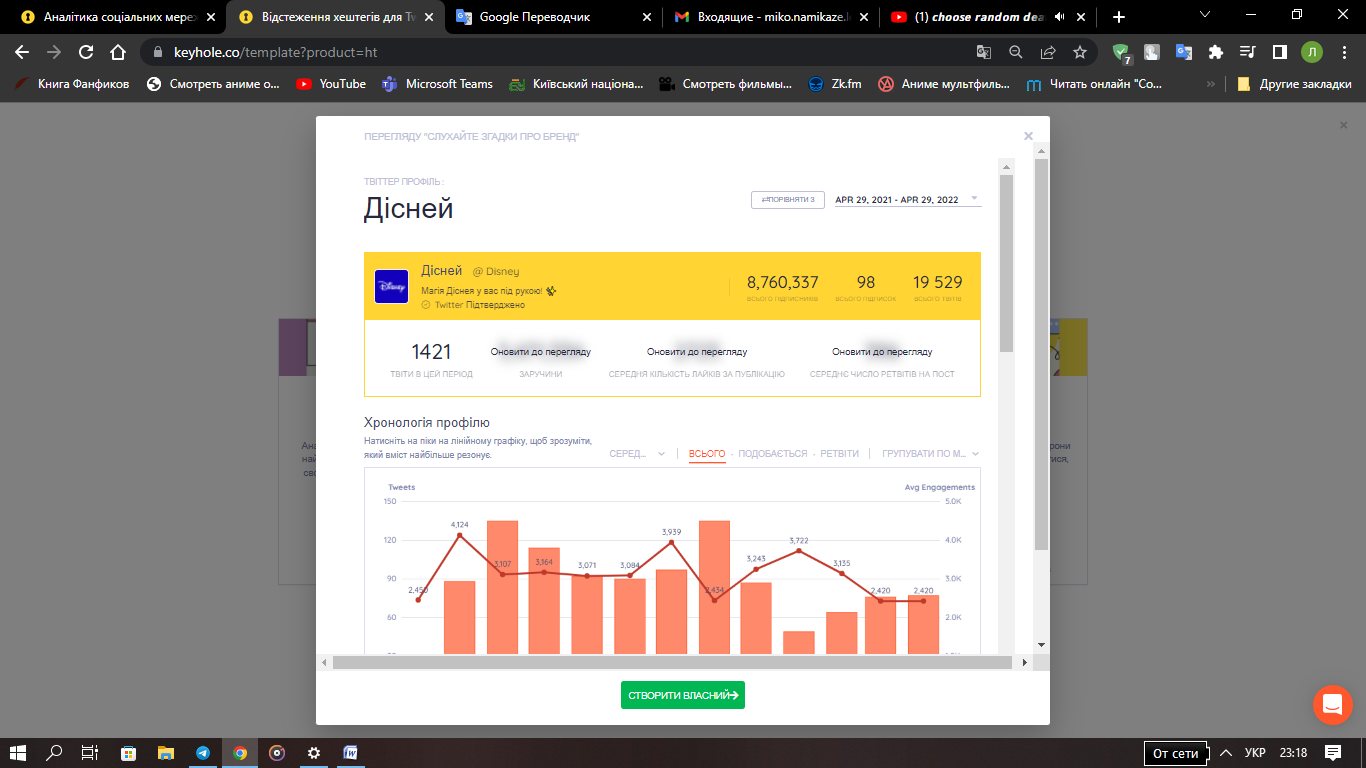This screenshot has height=768, width=1366.
Task: Click Оновити до перегляду for average retweets
Action: (x=882, y=352)
